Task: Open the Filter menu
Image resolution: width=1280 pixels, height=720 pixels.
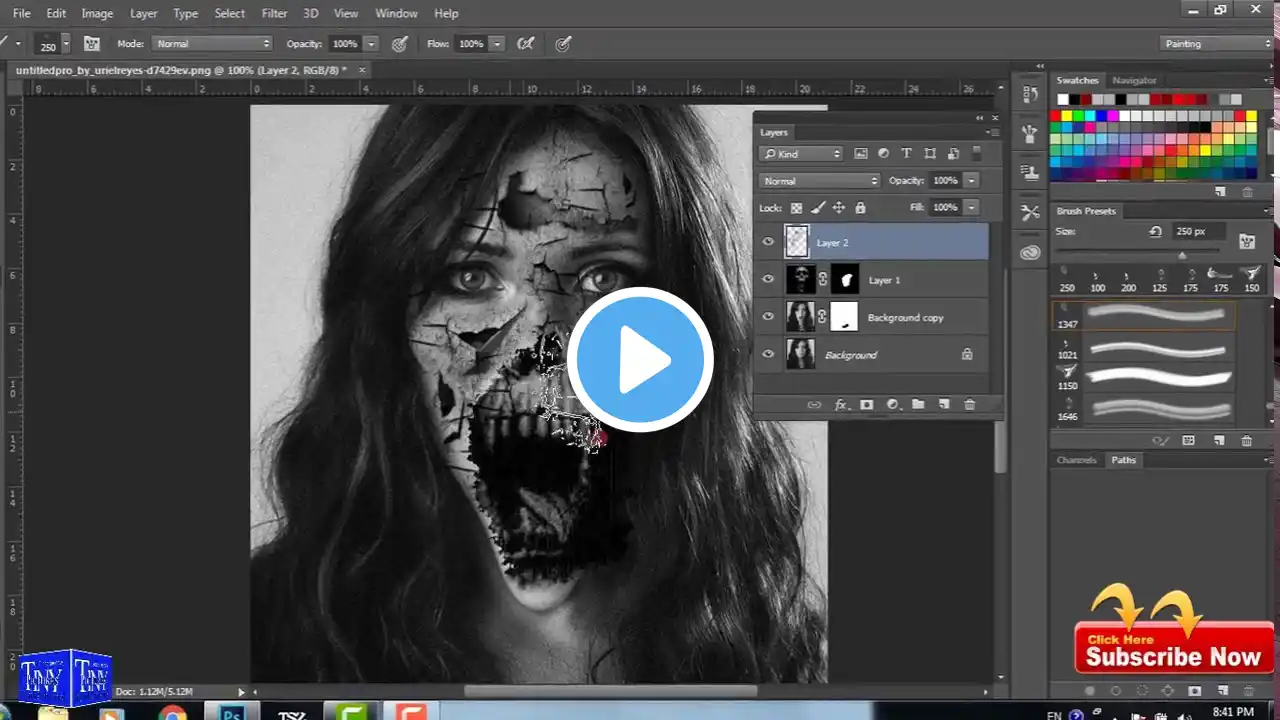Action: point(274,13)
